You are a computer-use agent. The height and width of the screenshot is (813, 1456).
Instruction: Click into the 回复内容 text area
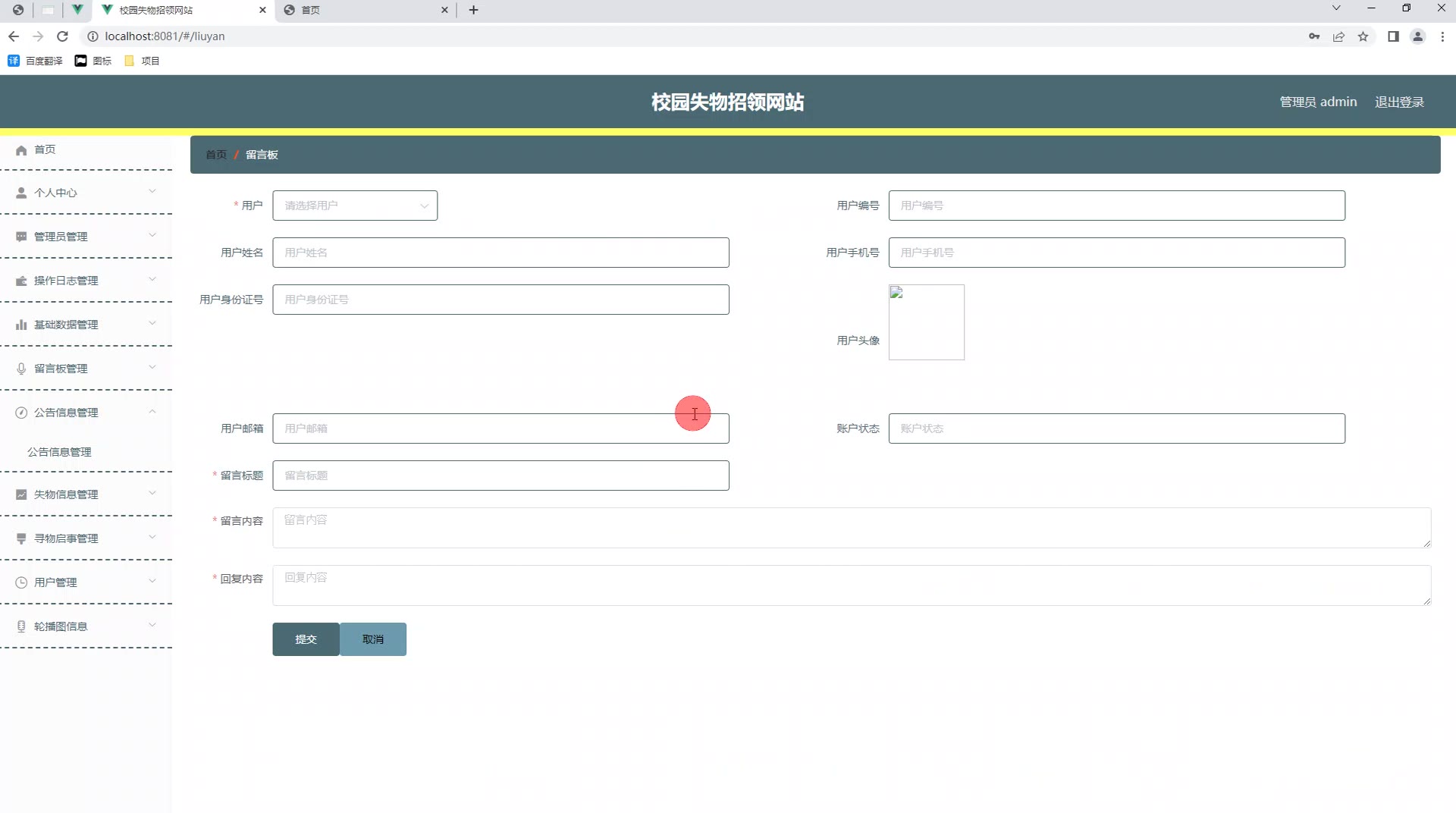(x=852, y=585)
